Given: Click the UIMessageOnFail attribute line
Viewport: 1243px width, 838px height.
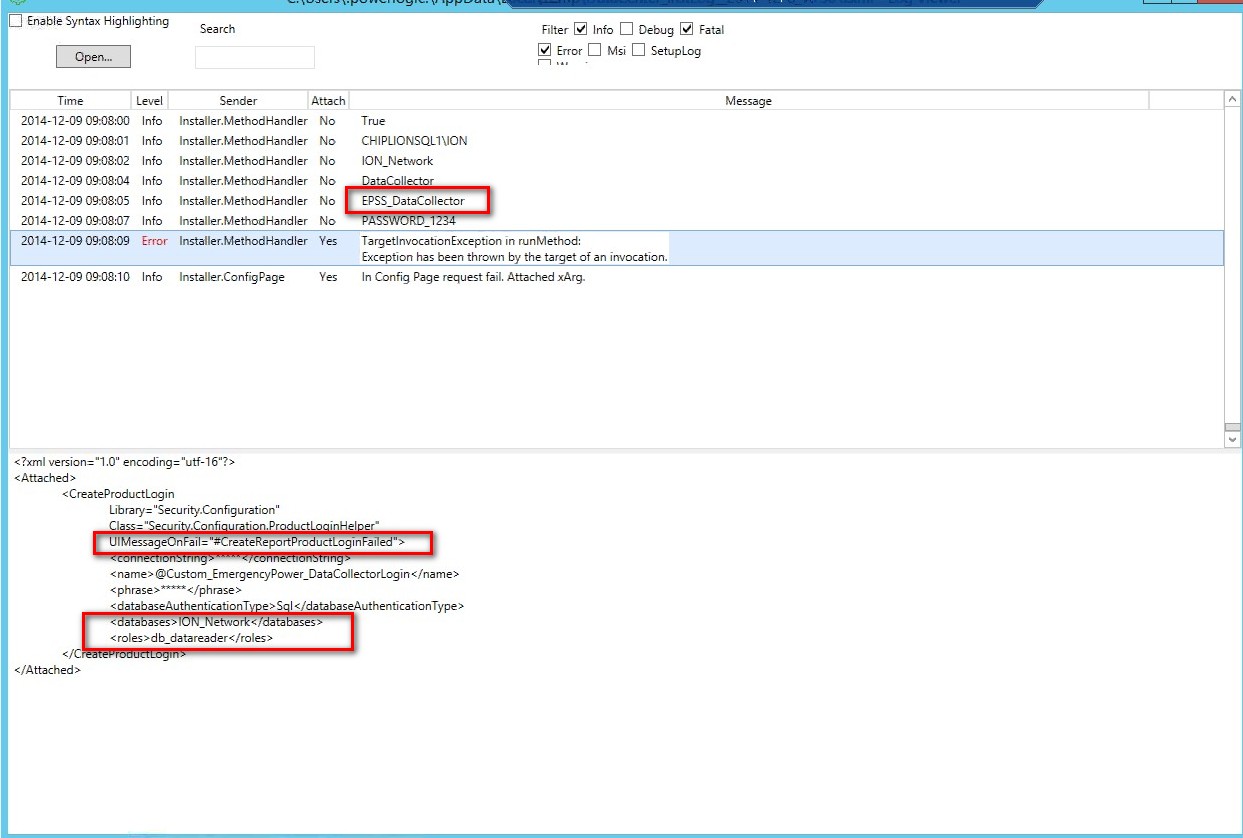Looking at the screenshot, I should pos(256,542).
